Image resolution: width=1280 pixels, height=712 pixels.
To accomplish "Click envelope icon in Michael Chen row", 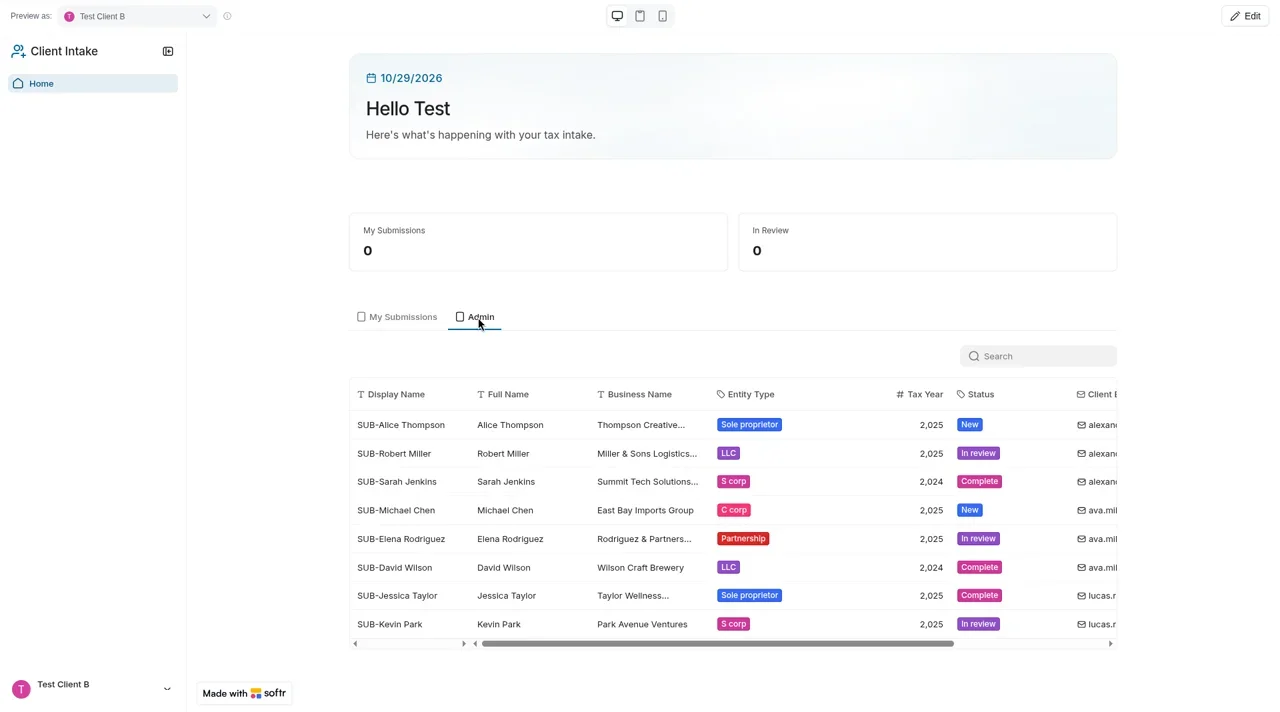I will point(1081,510).
